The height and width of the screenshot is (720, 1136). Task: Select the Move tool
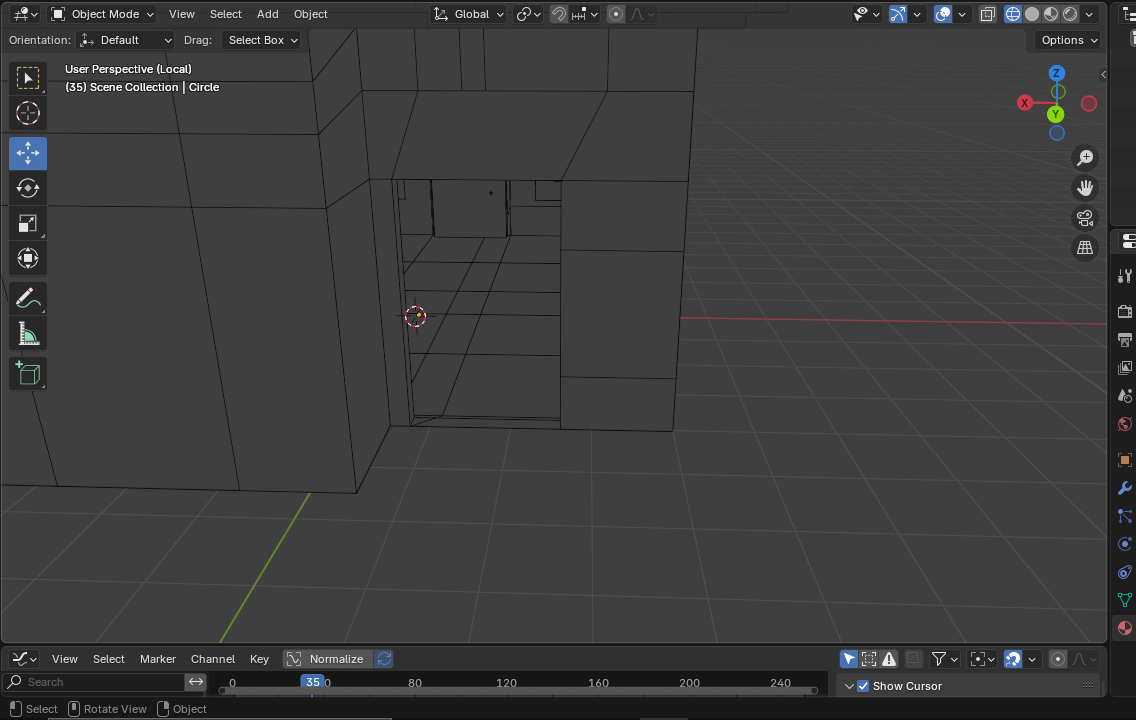pos(28,153)
